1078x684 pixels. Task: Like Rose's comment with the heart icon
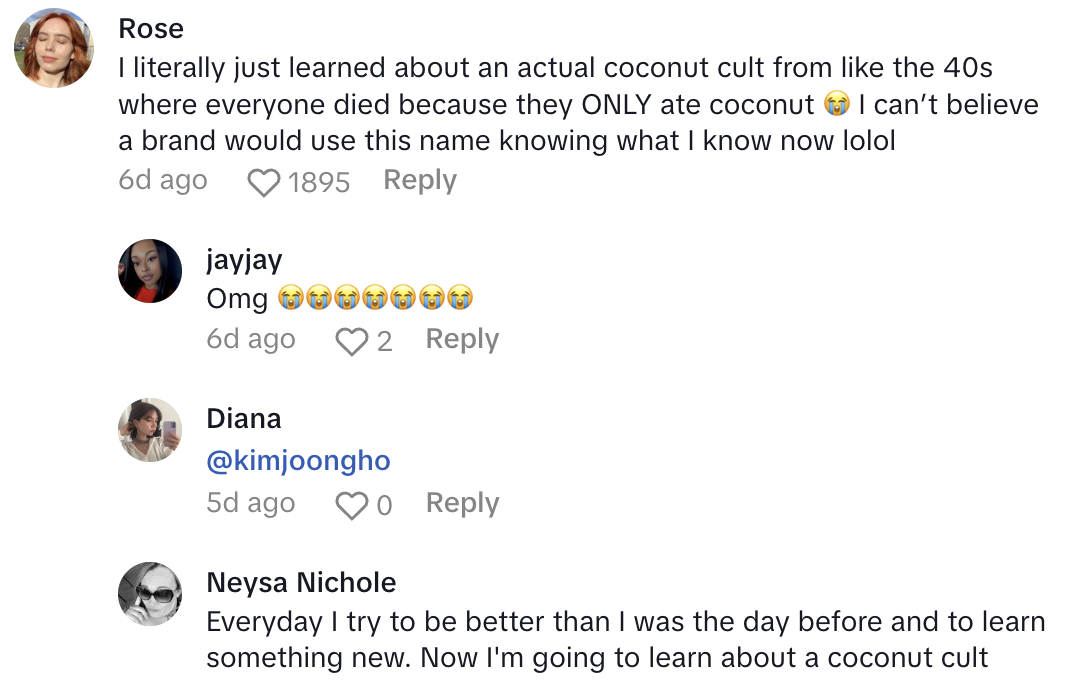(x=264, y=182)
